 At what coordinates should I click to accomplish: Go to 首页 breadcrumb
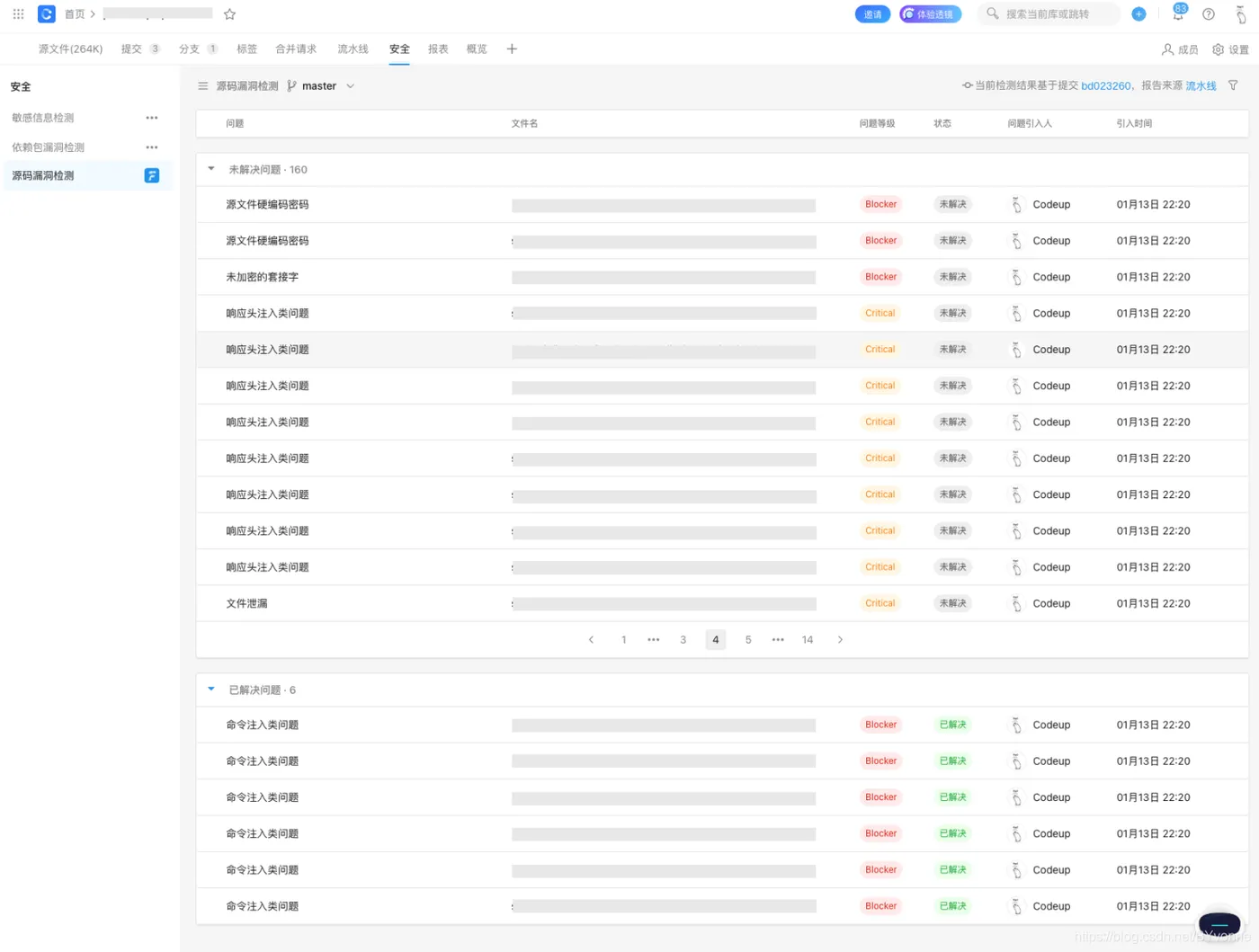coord(75,14)
